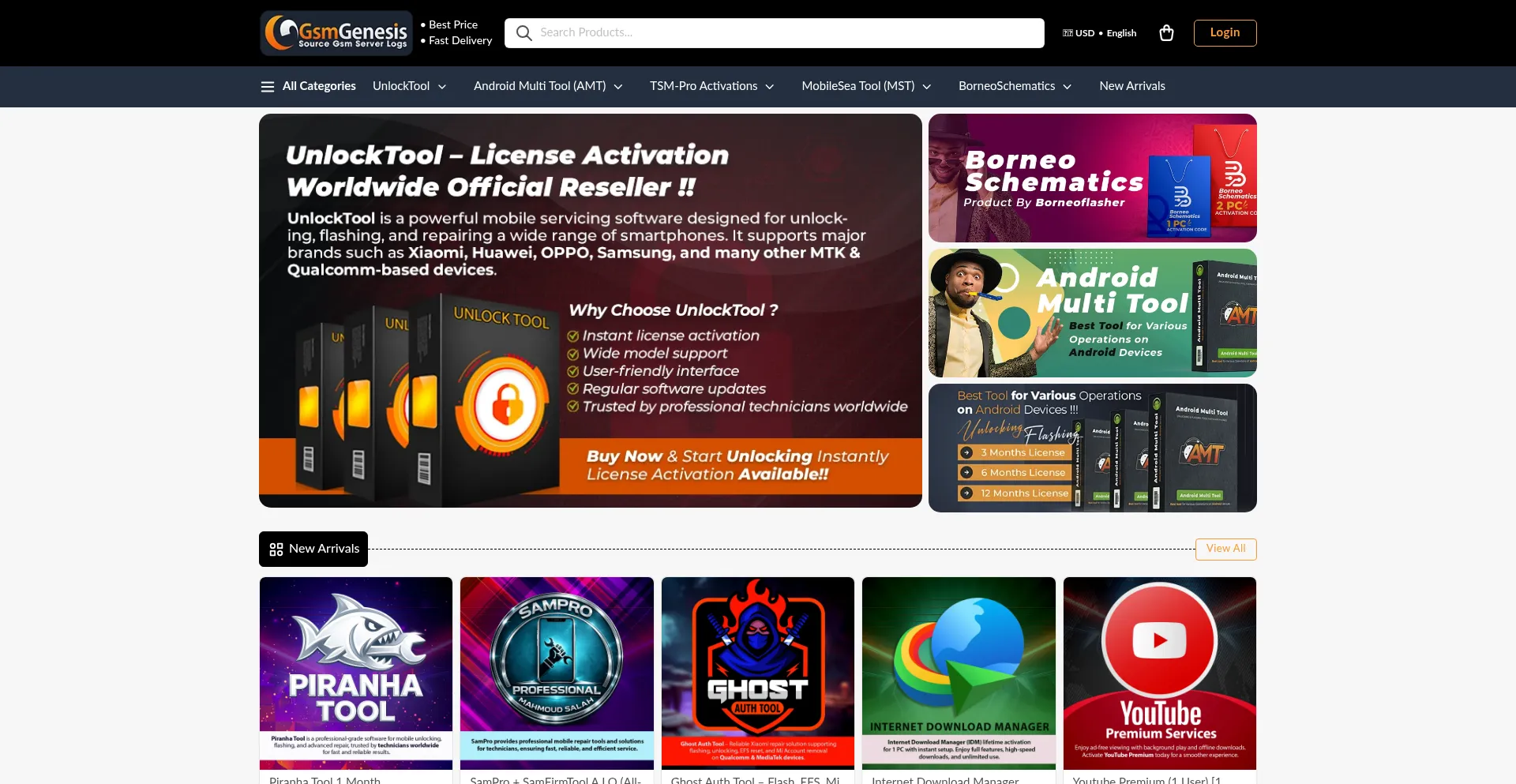Click the SamPro + SamFirmTool product title

point(556,779)
